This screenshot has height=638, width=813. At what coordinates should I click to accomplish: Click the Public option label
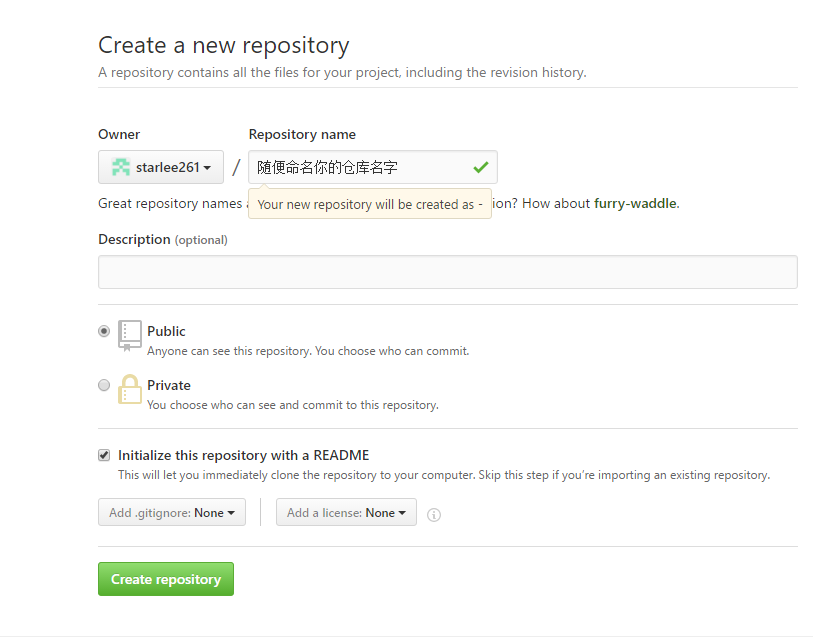pyautogui.click(x=166, y=331)
